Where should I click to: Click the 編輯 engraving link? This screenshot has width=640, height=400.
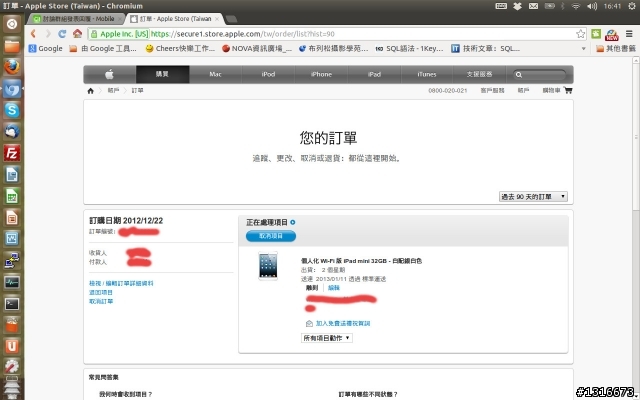click(334, 288)
